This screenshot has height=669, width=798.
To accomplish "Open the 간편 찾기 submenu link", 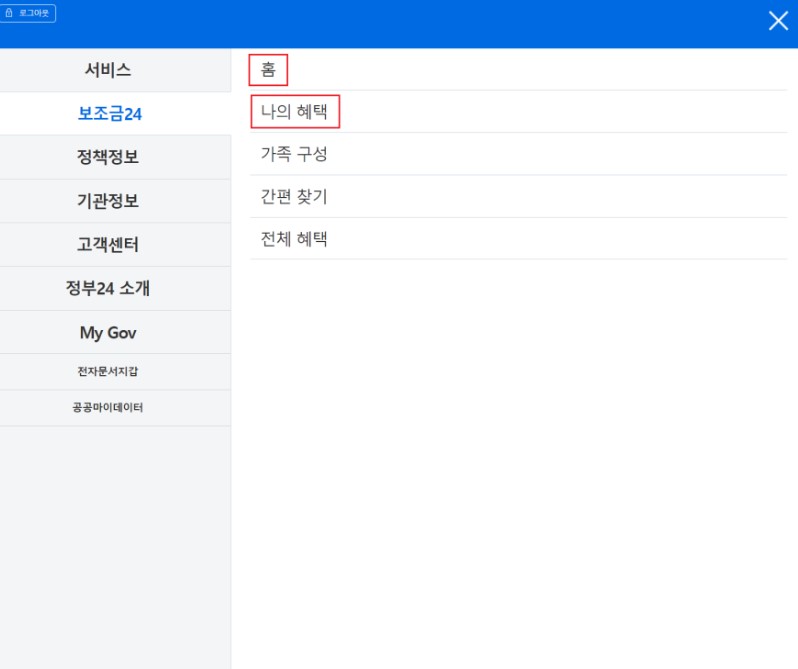I will [294, 196].
